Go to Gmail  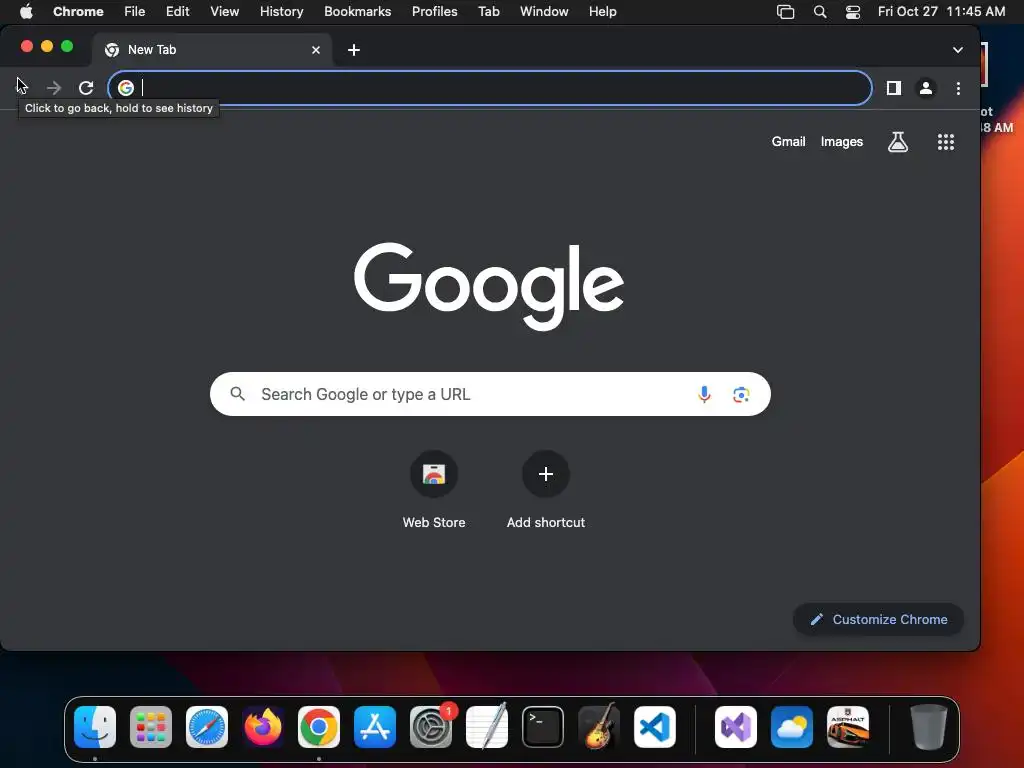pyautogui.click(x=788, y=142)
